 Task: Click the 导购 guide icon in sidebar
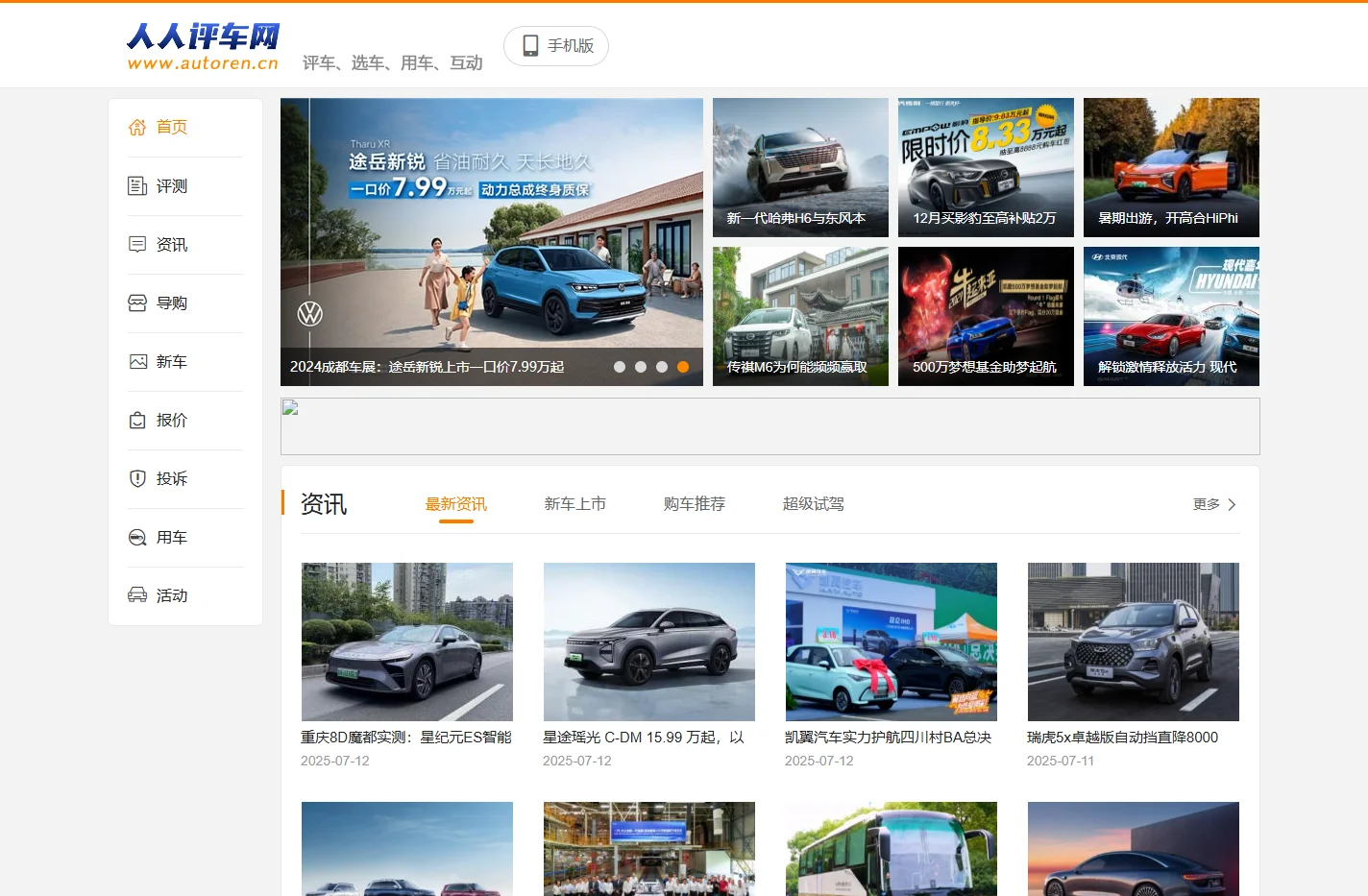137,303
